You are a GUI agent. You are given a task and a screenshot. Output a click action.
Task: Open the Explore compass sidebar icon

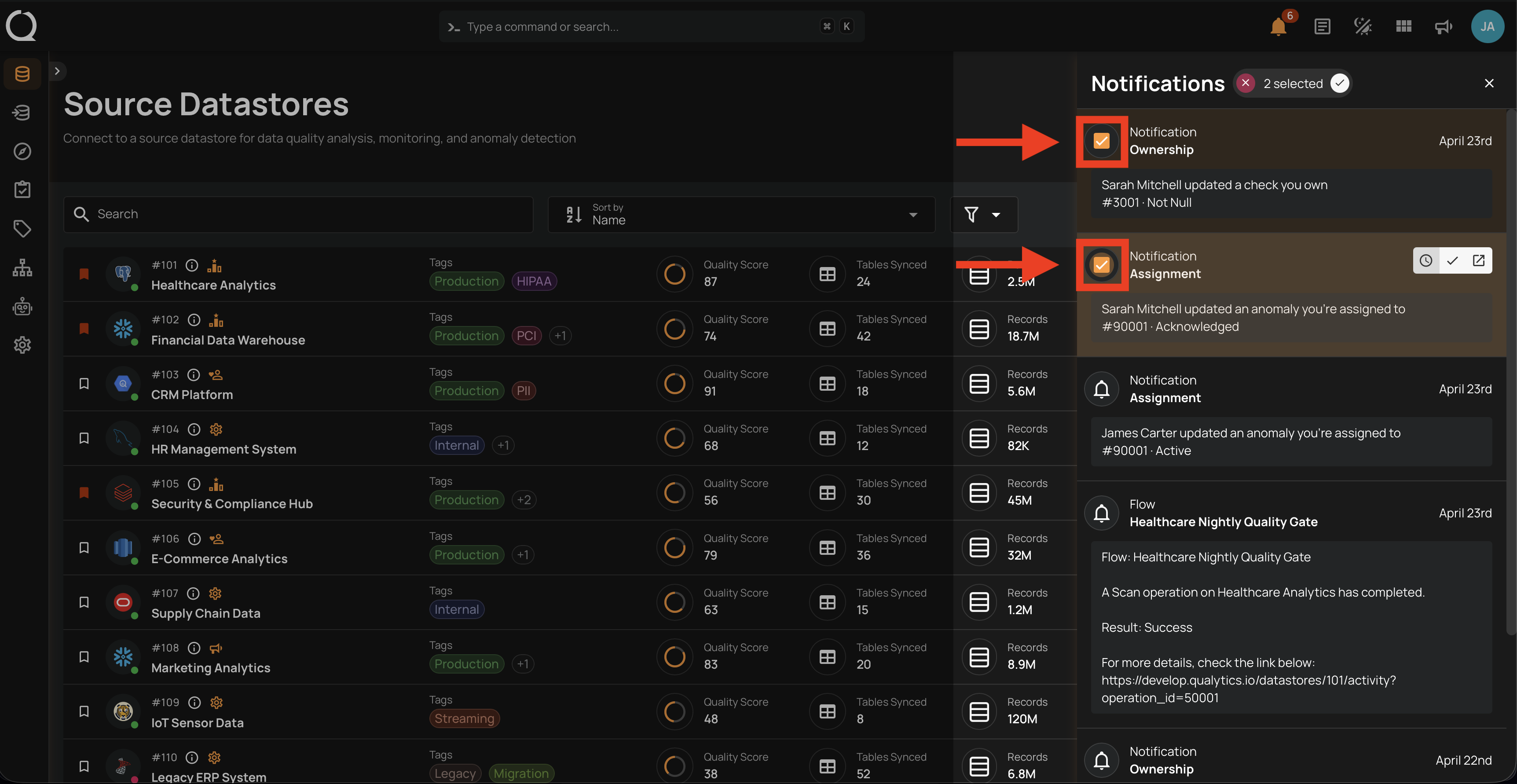22,151
